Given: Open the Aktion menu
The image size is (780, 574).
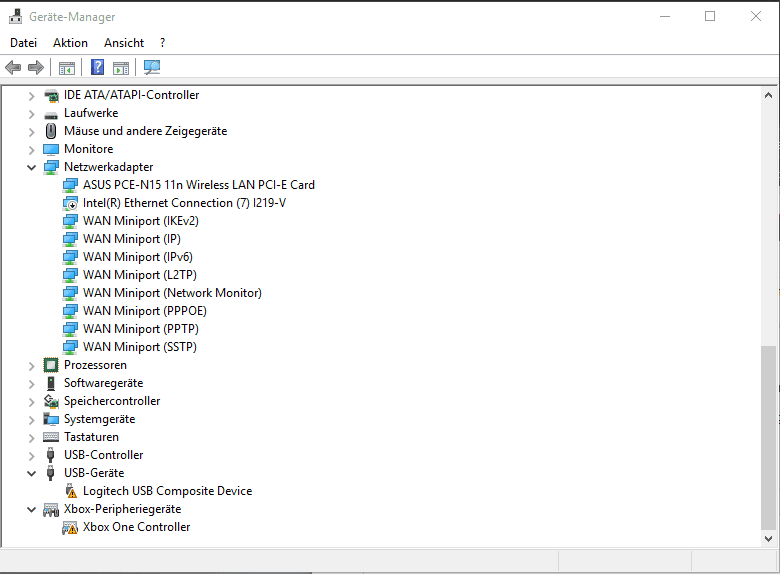Looking at the screenshot, I should pyautogui.click(x=70, y=43).
